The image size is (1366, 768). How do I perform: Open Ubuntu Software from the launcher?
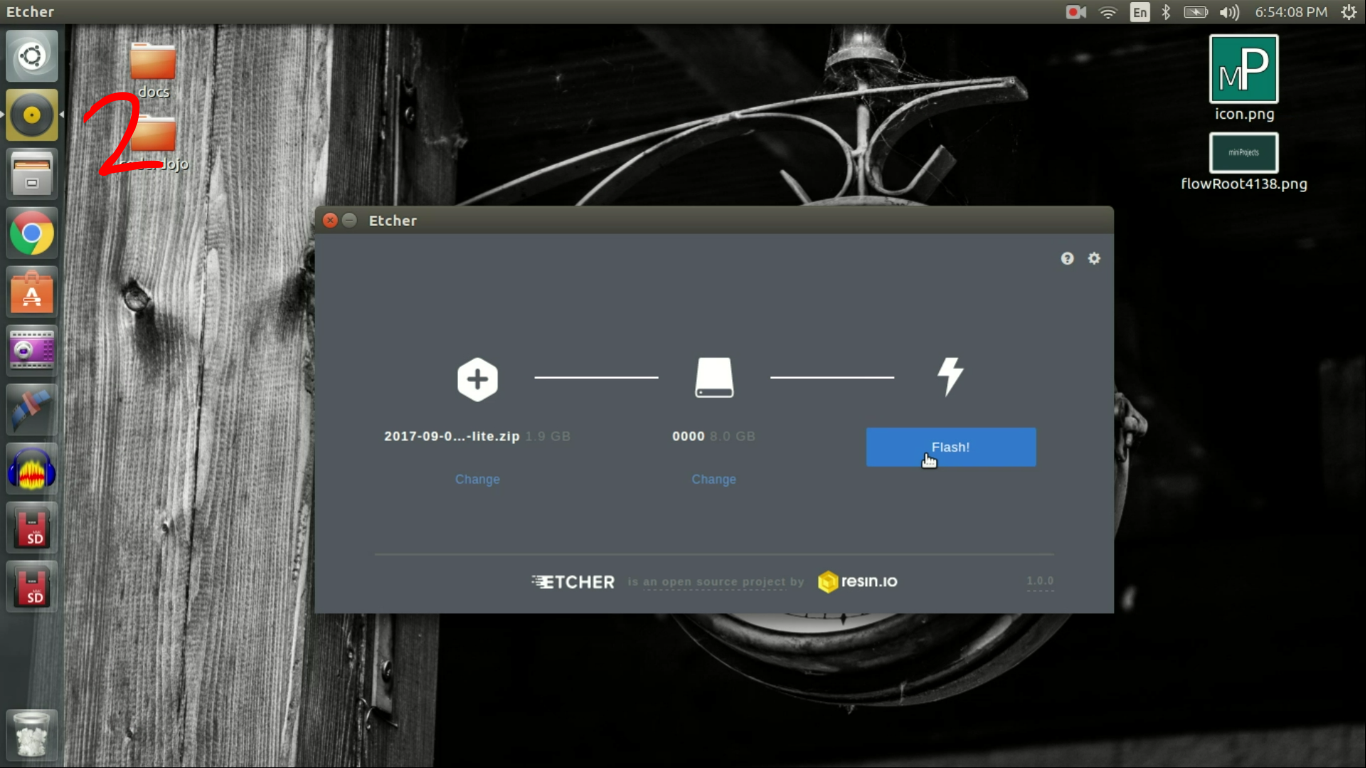32,292
